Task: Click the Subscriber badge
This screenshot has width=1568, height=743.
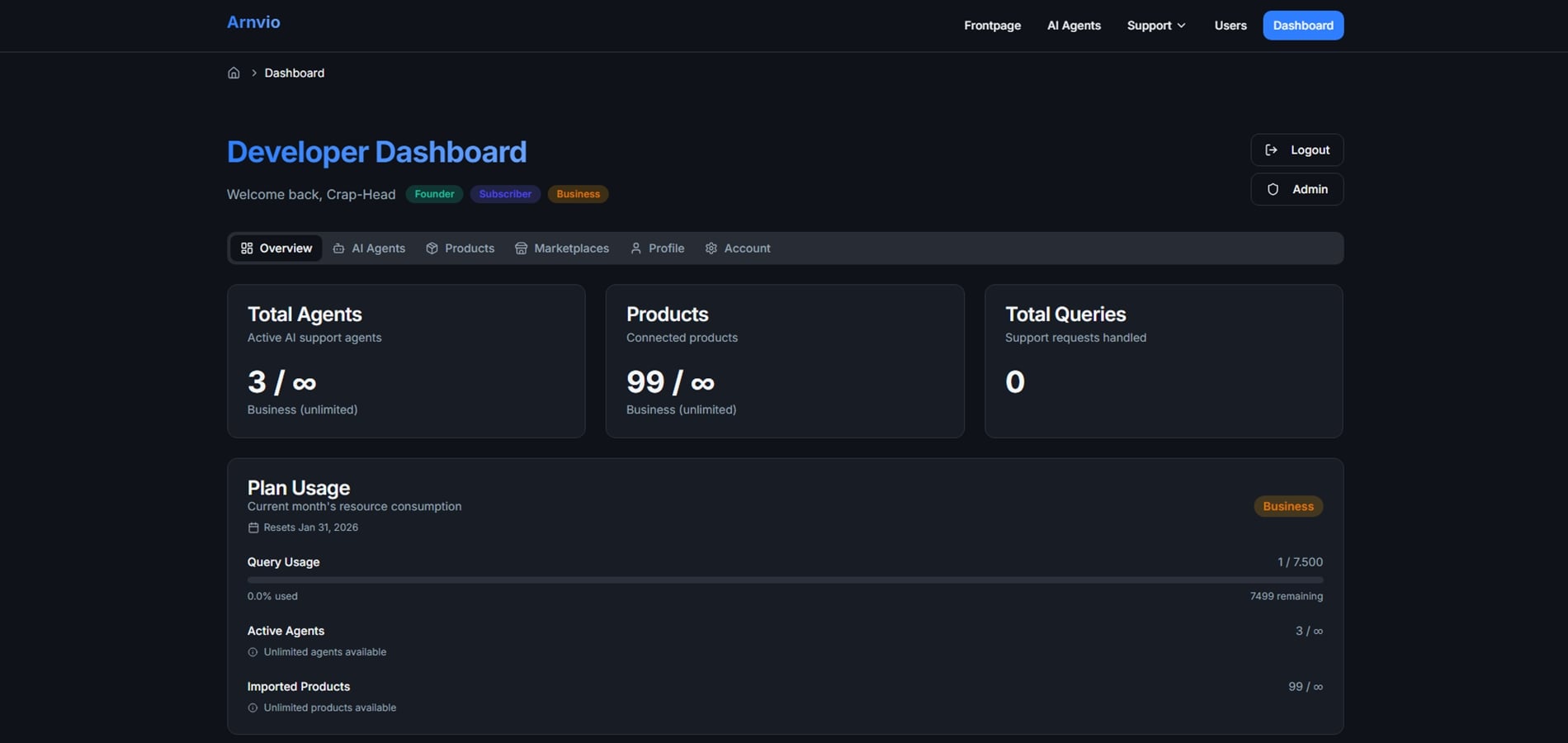Action: [x=505, y=194]
